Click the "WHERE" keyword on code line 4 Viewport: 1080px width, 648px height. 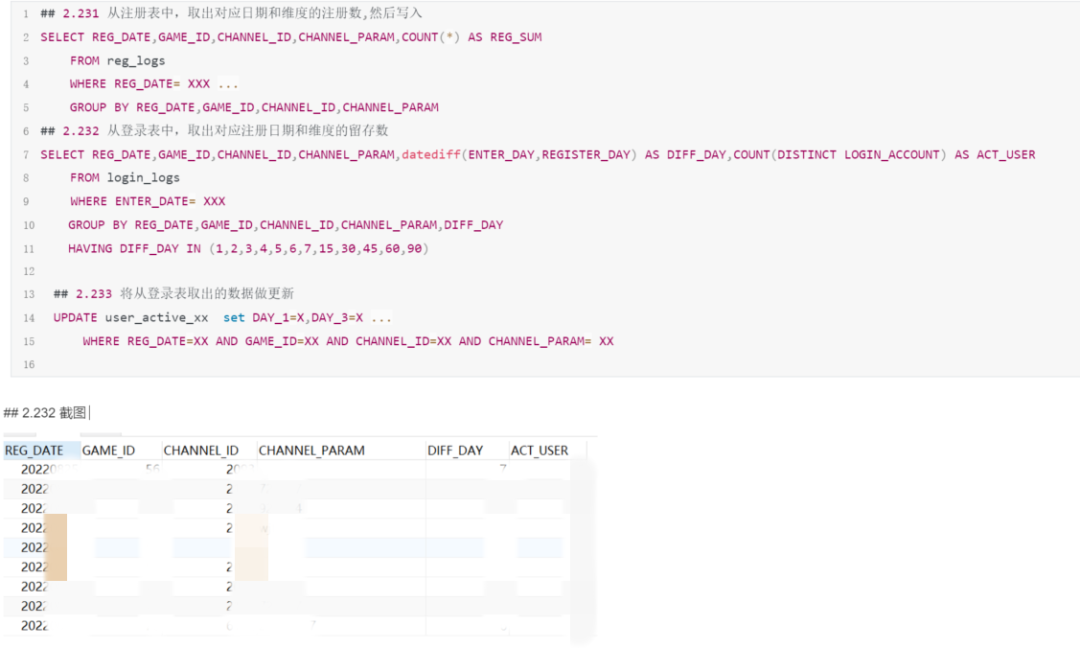[x=87, y=84]
